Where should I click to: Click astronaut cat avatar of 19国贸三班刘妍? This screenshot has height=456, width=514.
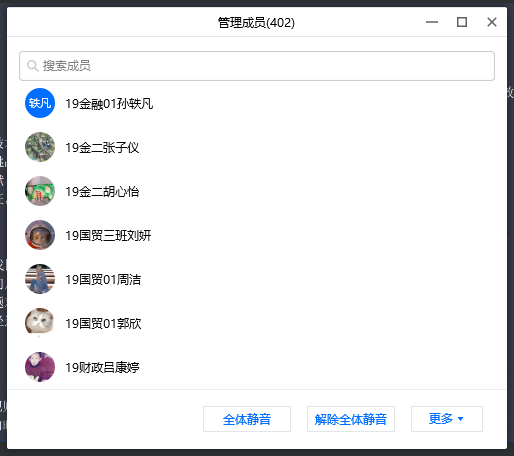40,235
